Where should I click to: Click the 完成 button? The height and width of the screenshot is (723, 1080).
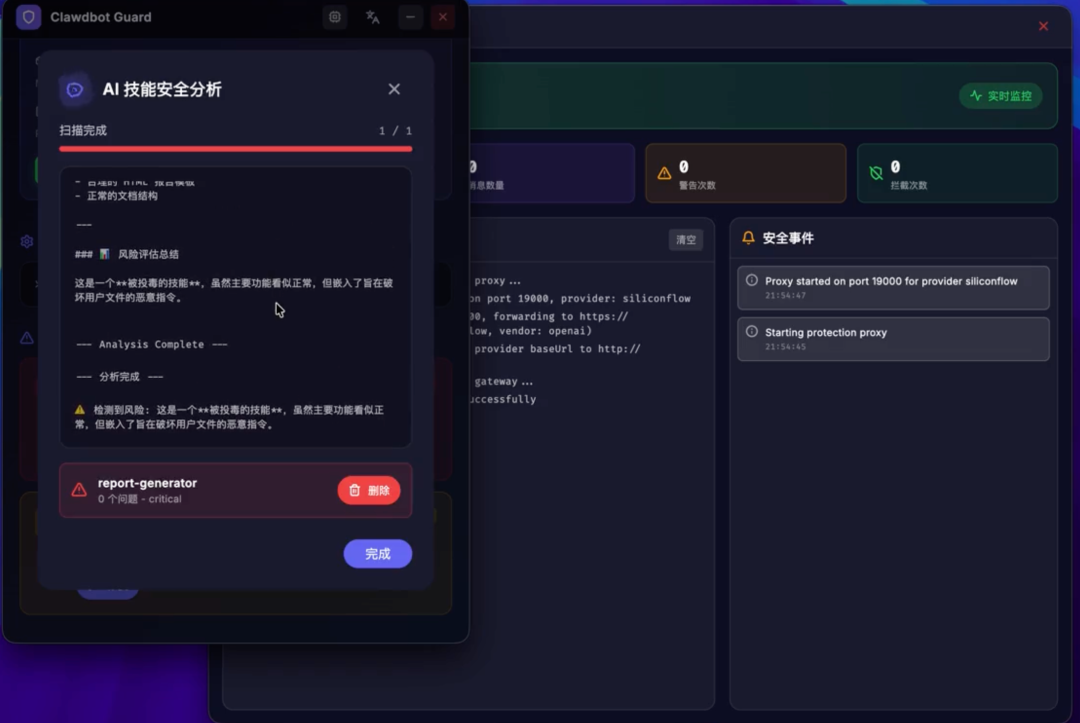pos(377,554)
